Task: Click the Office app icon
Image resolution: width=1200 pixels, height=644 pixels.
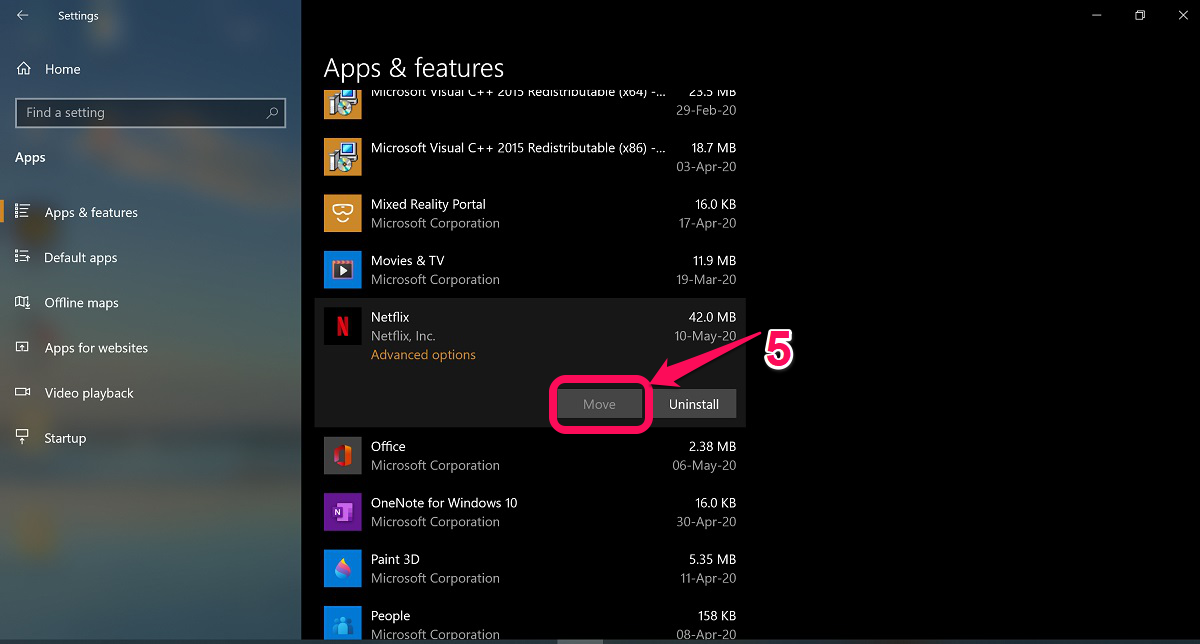Action: click(343, 455)
